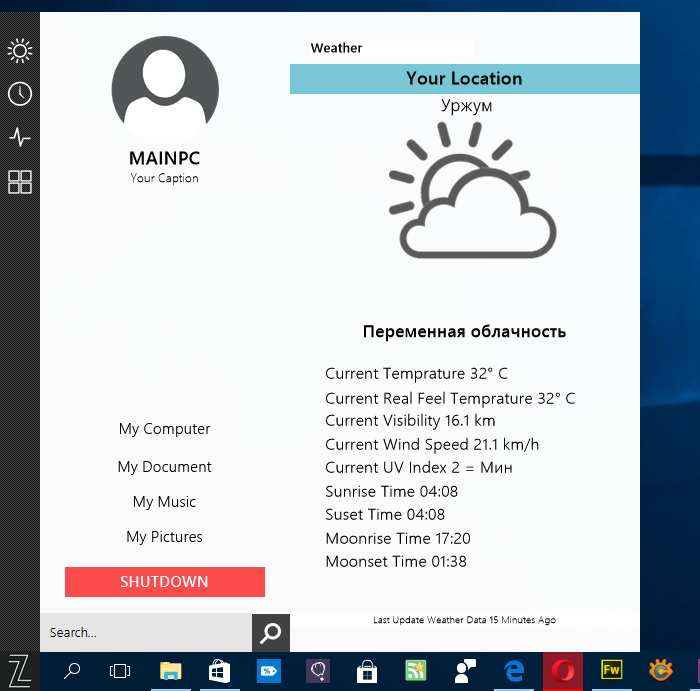
Task: Open the Windows Store tile icon on taskbar
Action: click(219, 670)
